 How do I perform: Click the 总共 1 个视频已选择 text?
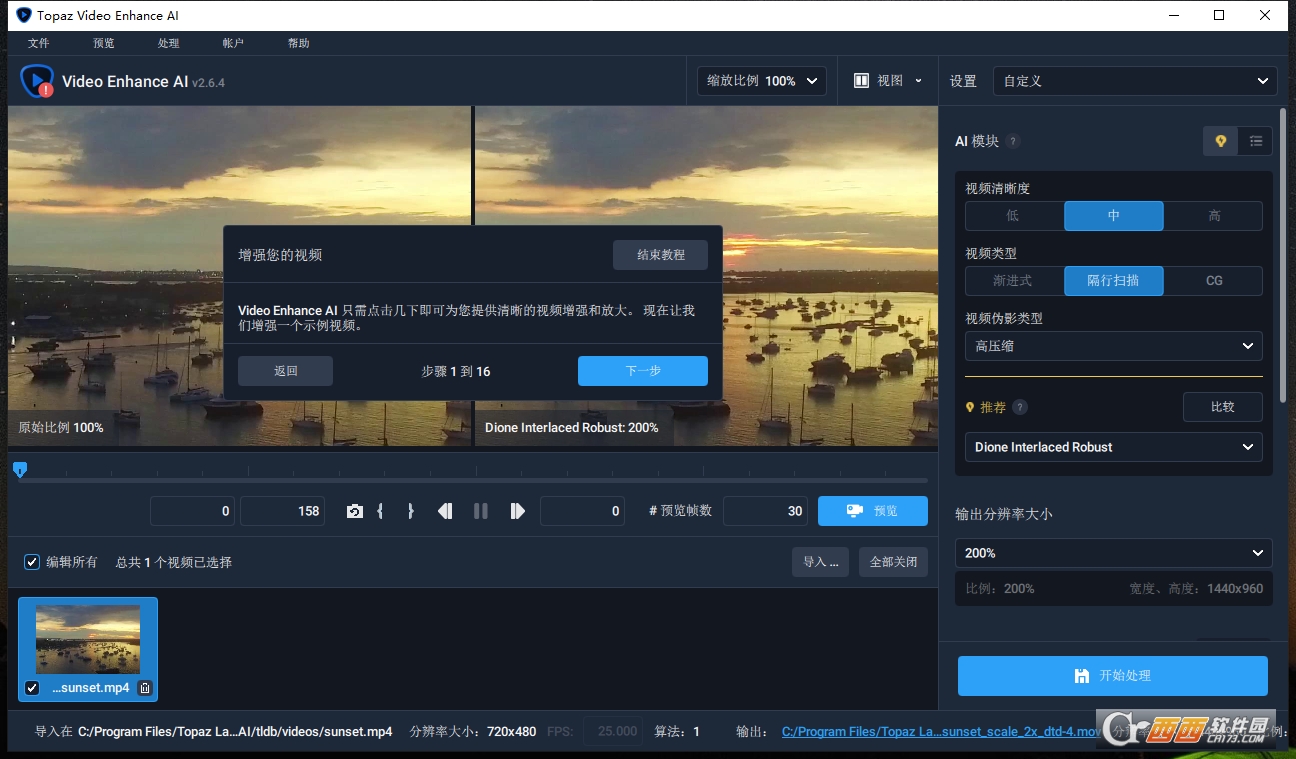coord(173,562)
